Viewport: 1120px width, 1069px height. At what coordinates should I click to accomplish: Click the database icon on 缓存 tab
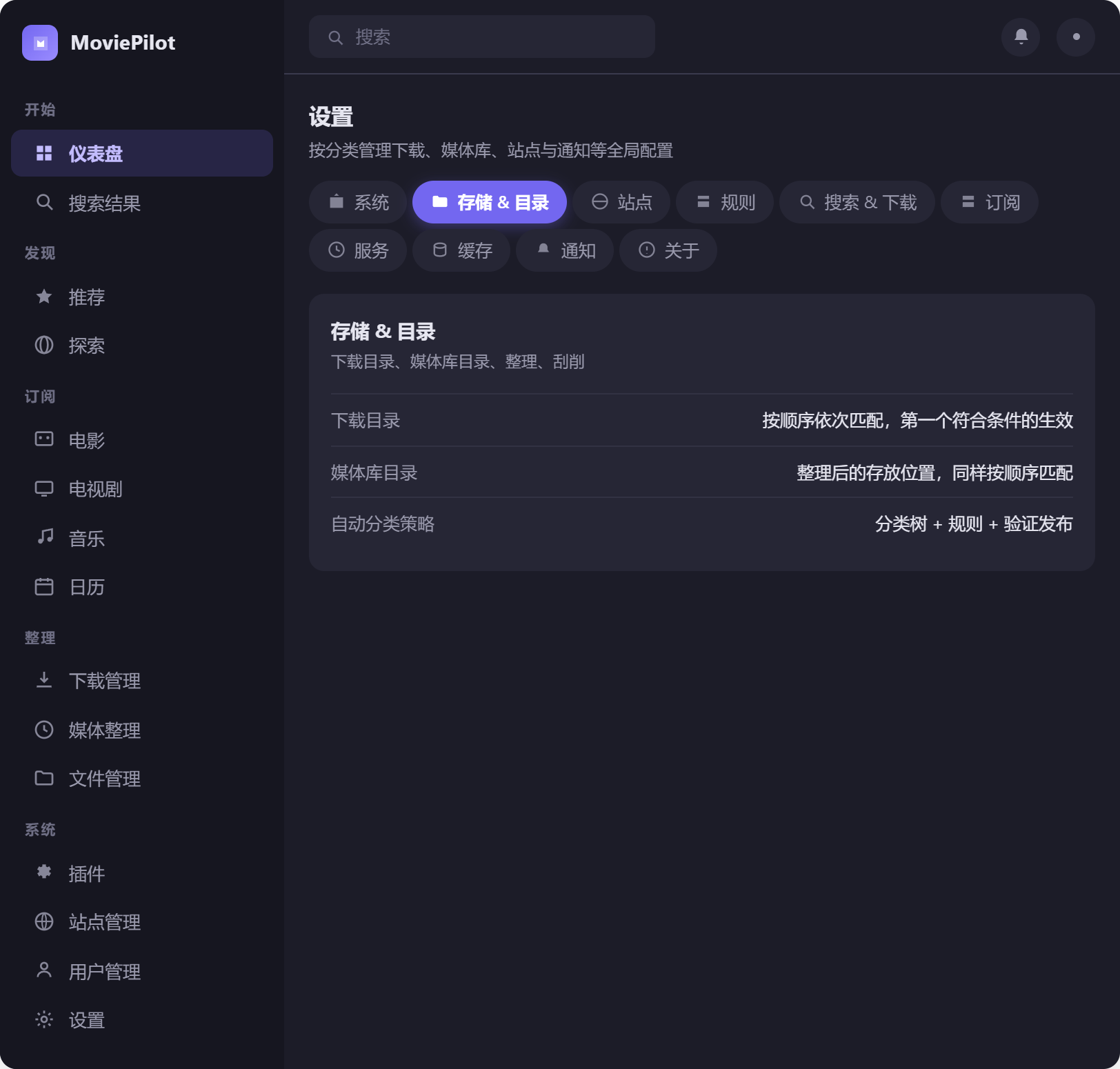pos(440,250)
